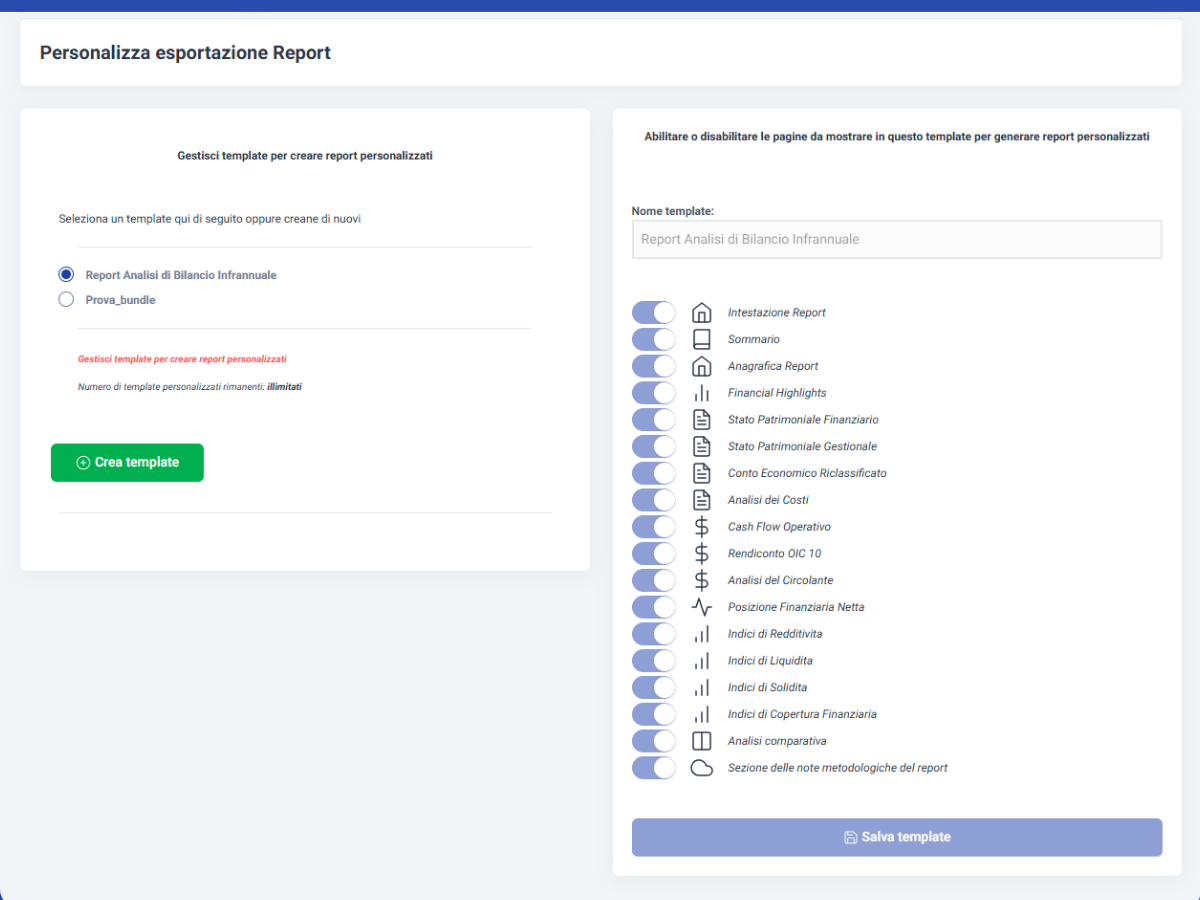The width and height of the screenshot is (1200, 900).
Task: Click the book icon beside Sommario
Action: click(x=702, y=339)
